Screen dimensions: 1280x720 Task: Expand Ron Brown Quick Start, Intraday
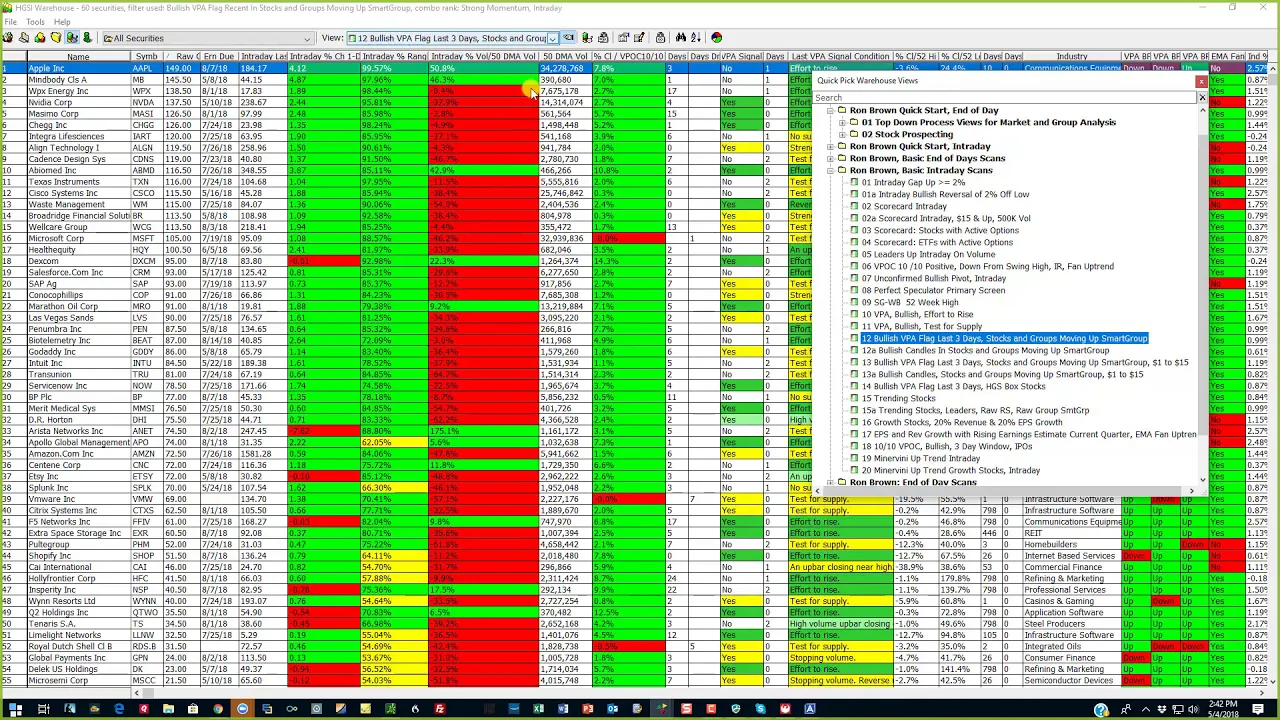830,146
